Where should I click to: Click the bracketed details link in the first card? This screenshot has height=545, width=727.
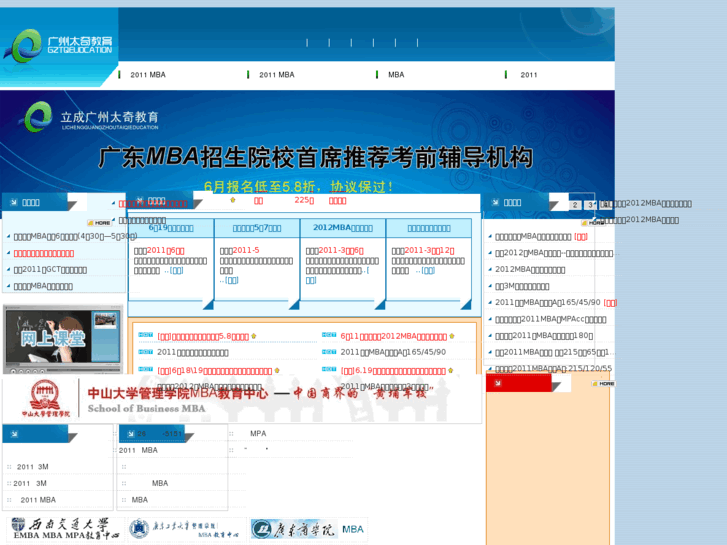176,270
